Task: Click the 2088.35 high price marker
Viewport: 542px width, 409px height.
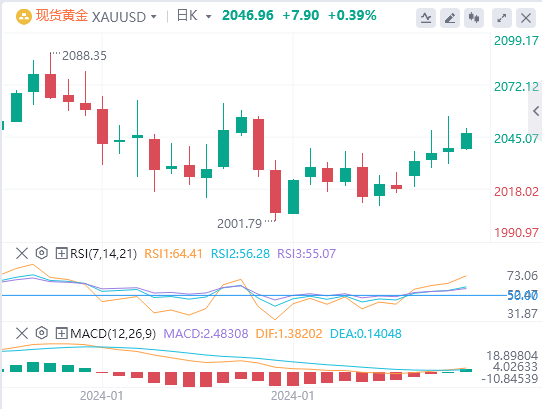Action: pos(84,56)
